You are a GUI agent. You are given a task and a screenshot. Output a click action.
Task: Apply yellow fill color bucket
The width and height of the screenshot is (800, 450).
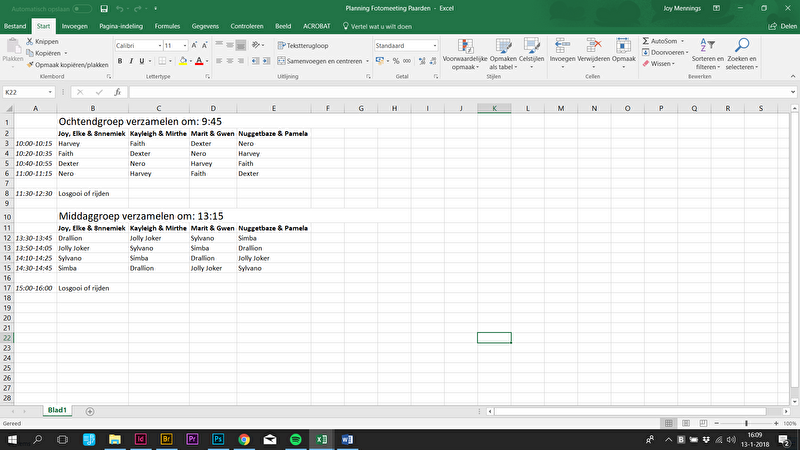(x=183, y=61)
